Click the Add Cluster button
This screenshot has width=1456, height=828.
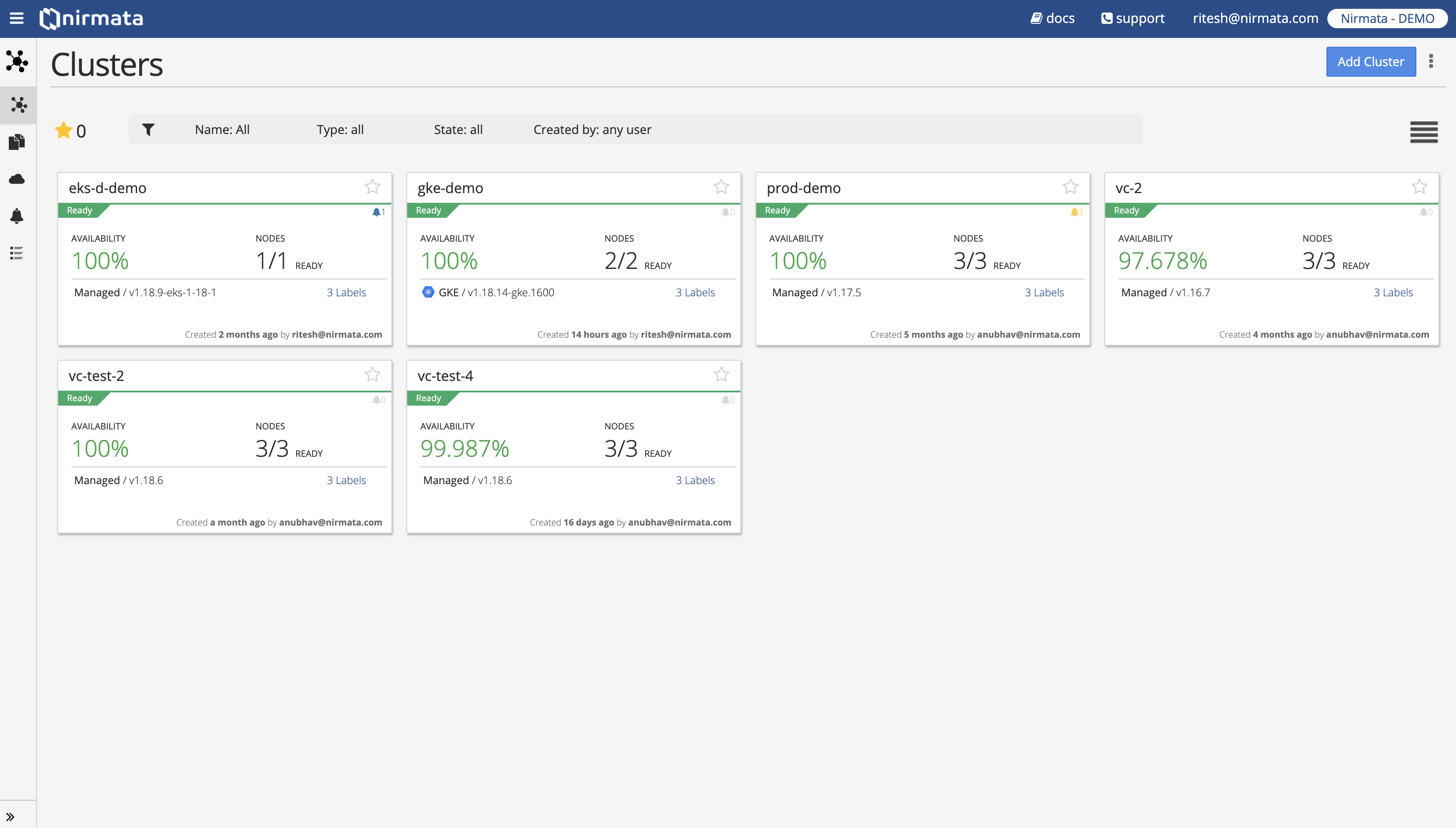pyautogui.click(x=1370, y=61)
